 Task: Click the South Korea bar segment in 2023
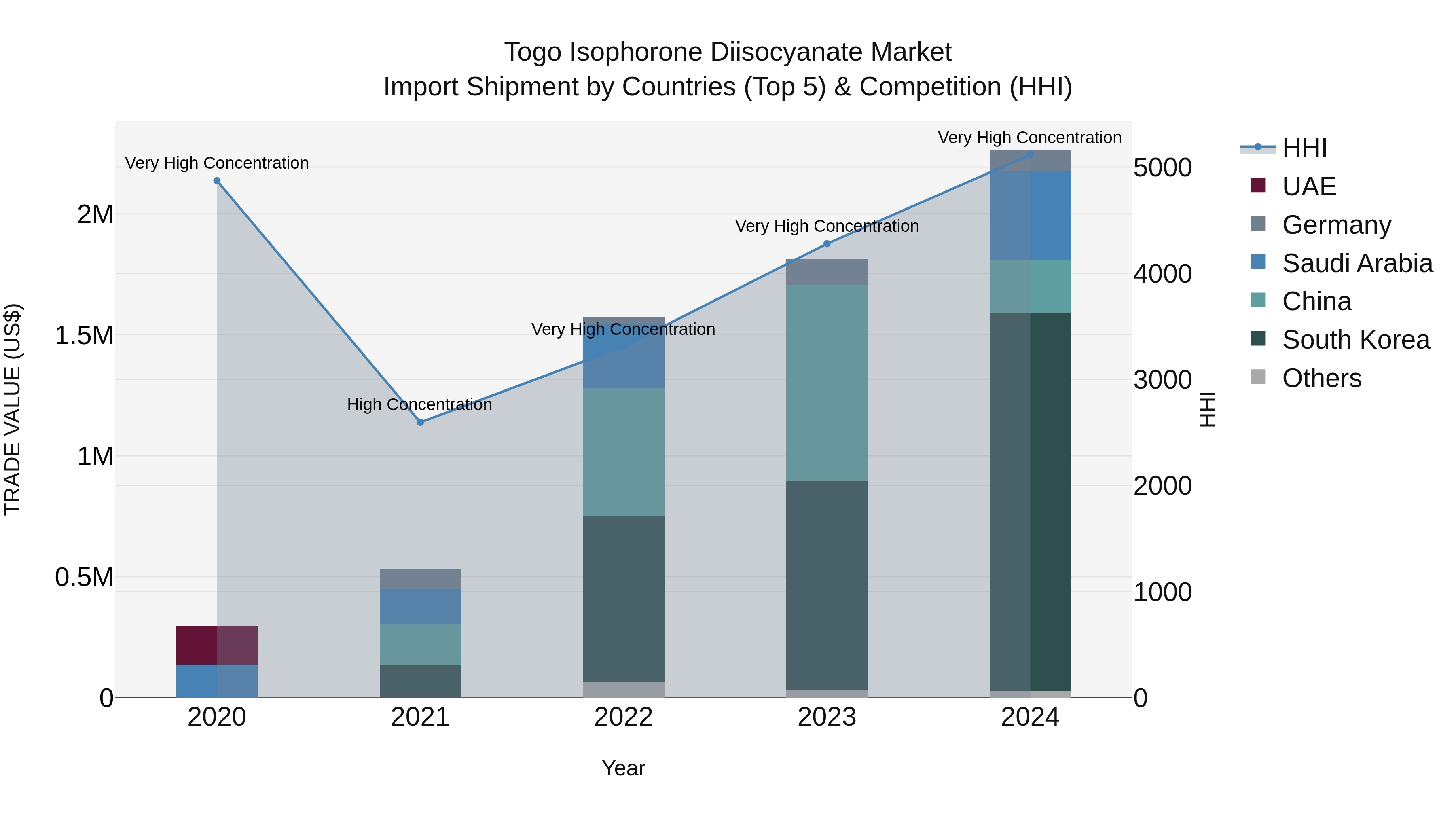coord(827,585)
